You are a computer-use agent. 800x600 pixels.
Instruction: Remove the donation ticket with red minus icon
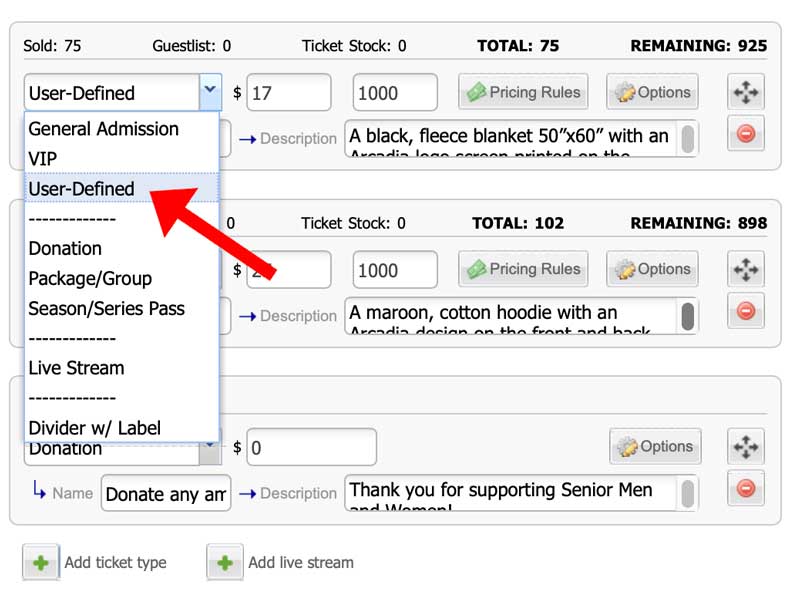click(x=745, y=488)
